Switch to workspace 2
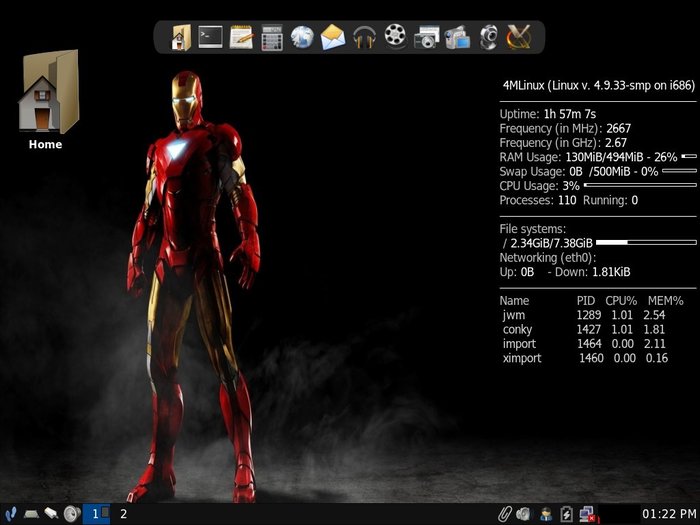The width and height of the screenshot is (700, 525). [124, 513]
